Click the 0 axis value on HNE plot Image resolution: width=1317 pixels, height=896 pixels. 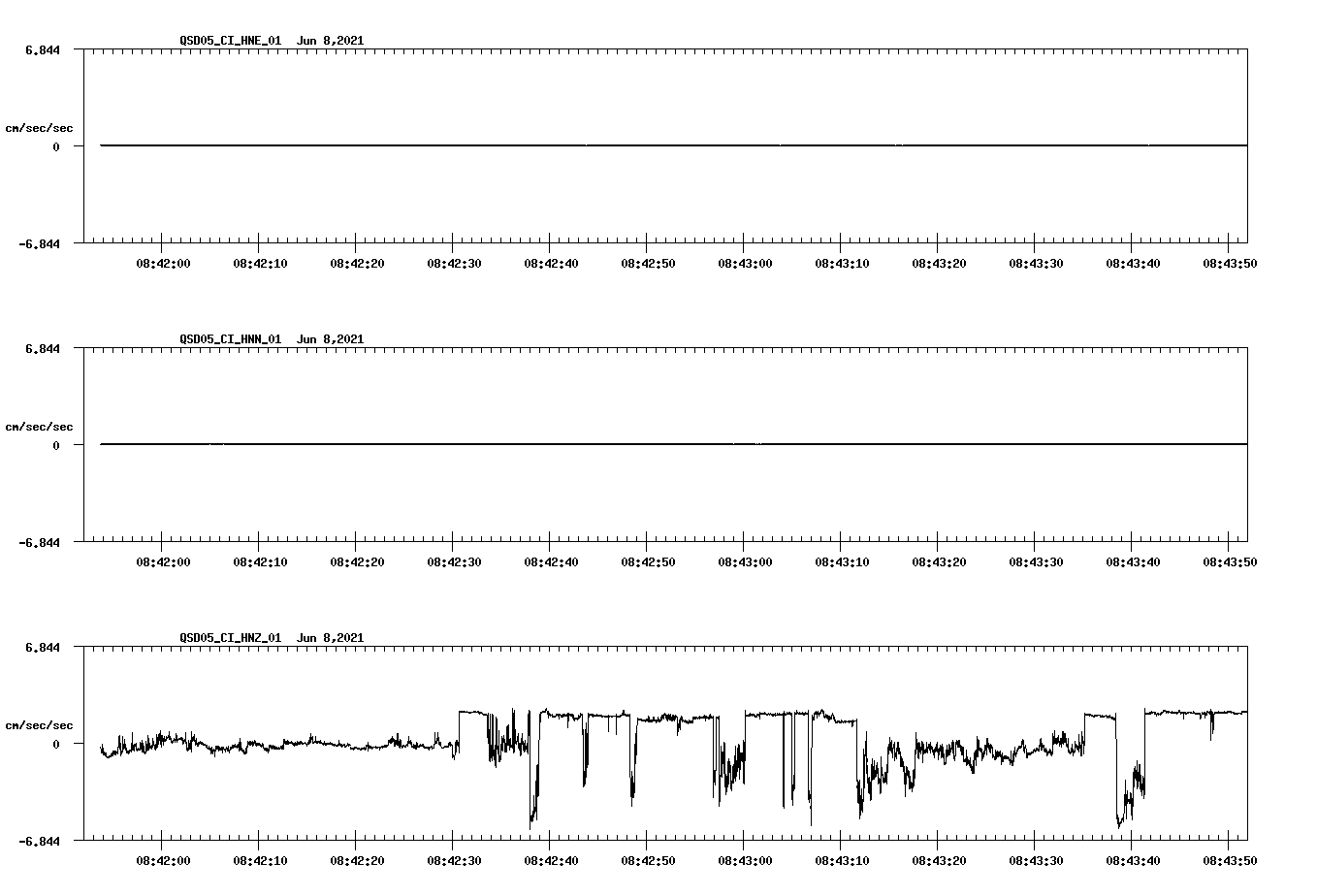(56, 146)
